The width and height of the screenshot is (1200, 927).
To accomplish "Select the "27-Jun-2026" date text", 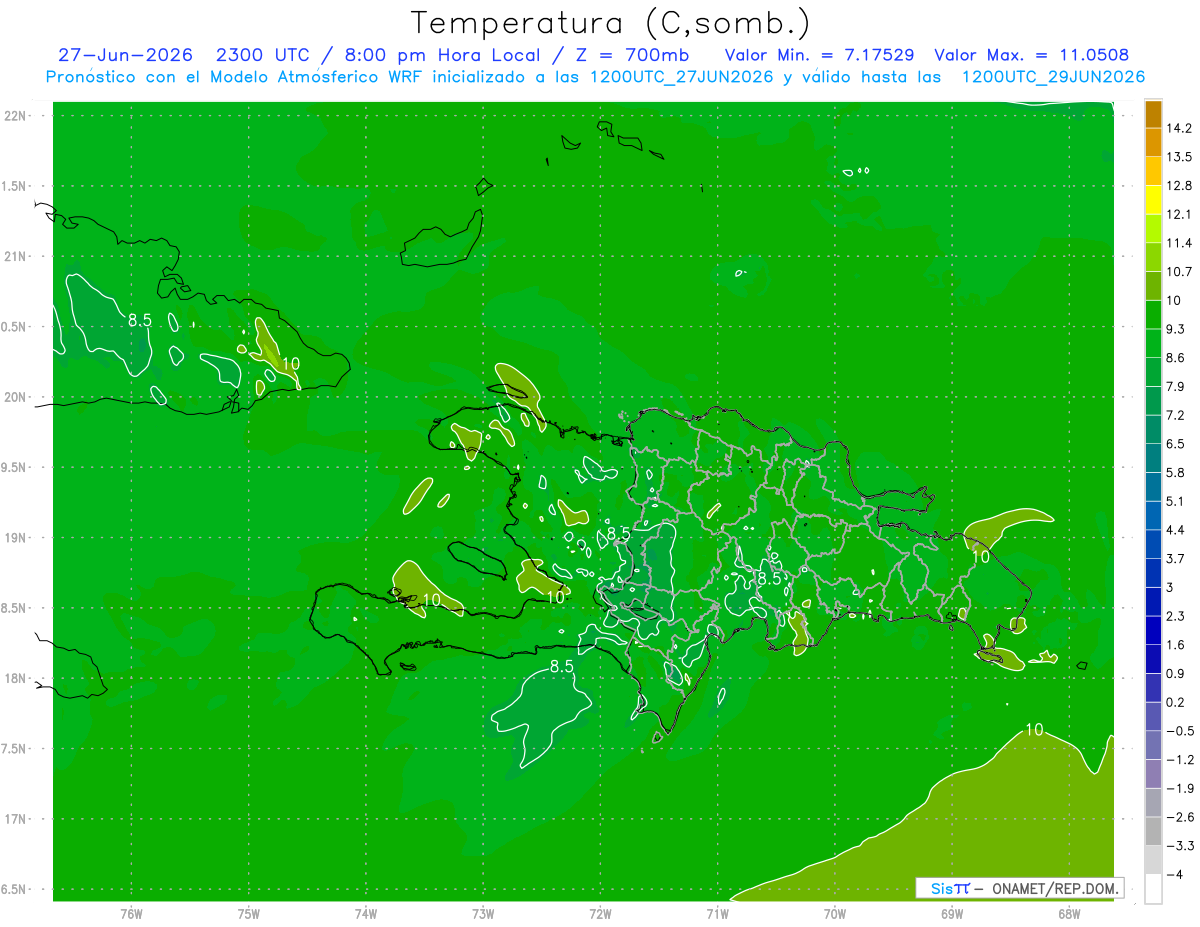I will (125, 55).
